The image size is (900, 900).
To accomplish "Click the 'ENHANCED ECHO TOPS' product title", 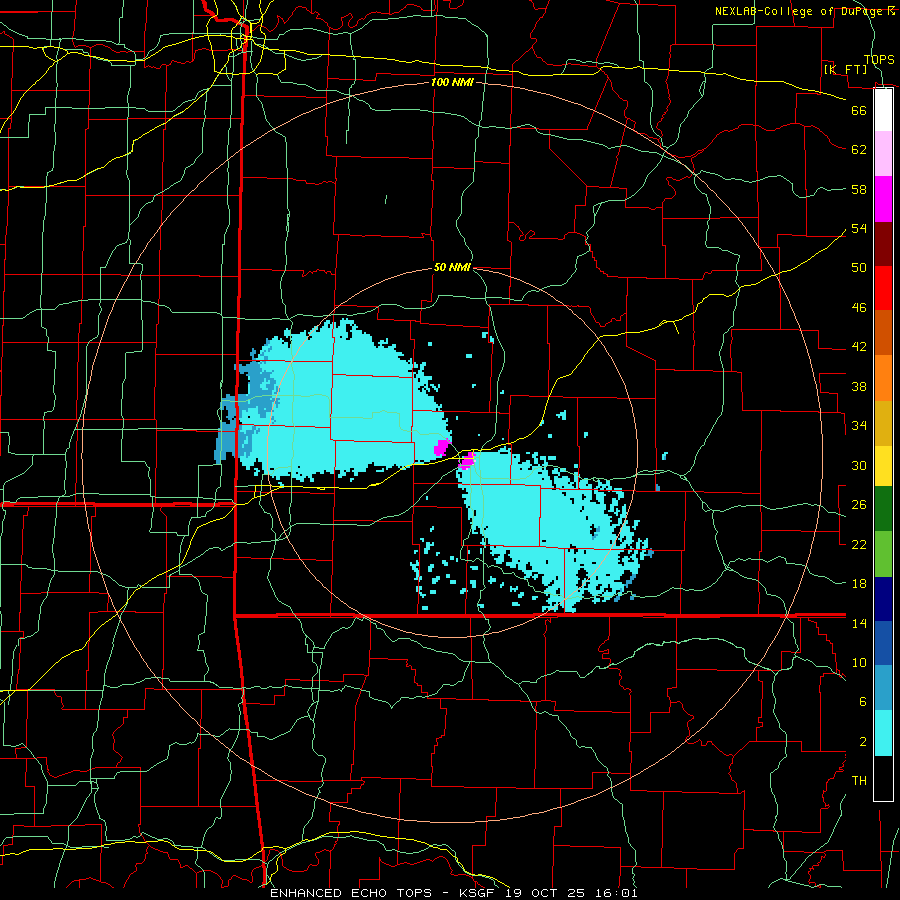I will 351,893.
